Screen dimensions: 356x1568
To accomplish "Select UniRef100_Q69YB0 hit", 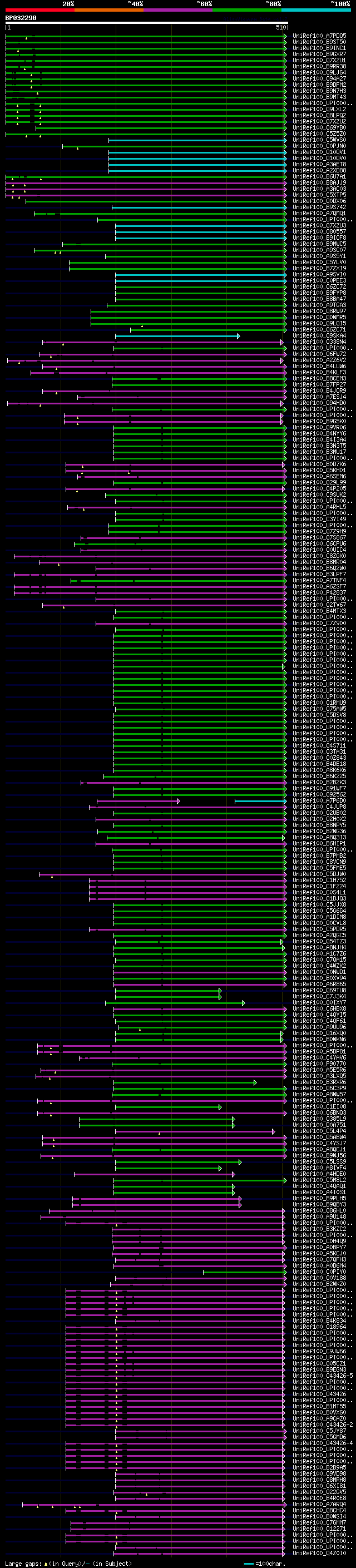I will click(319, 128).
